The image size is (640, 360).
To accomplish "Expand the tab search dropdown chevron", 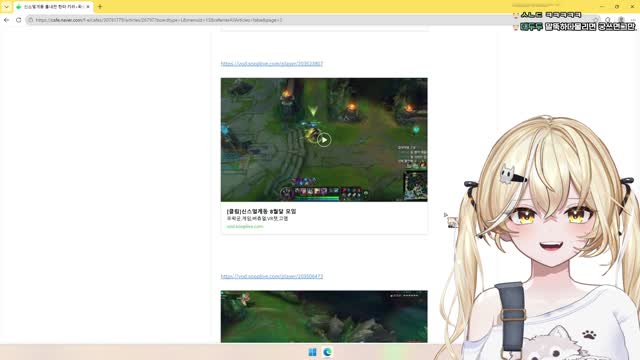I will click(7, 7).
